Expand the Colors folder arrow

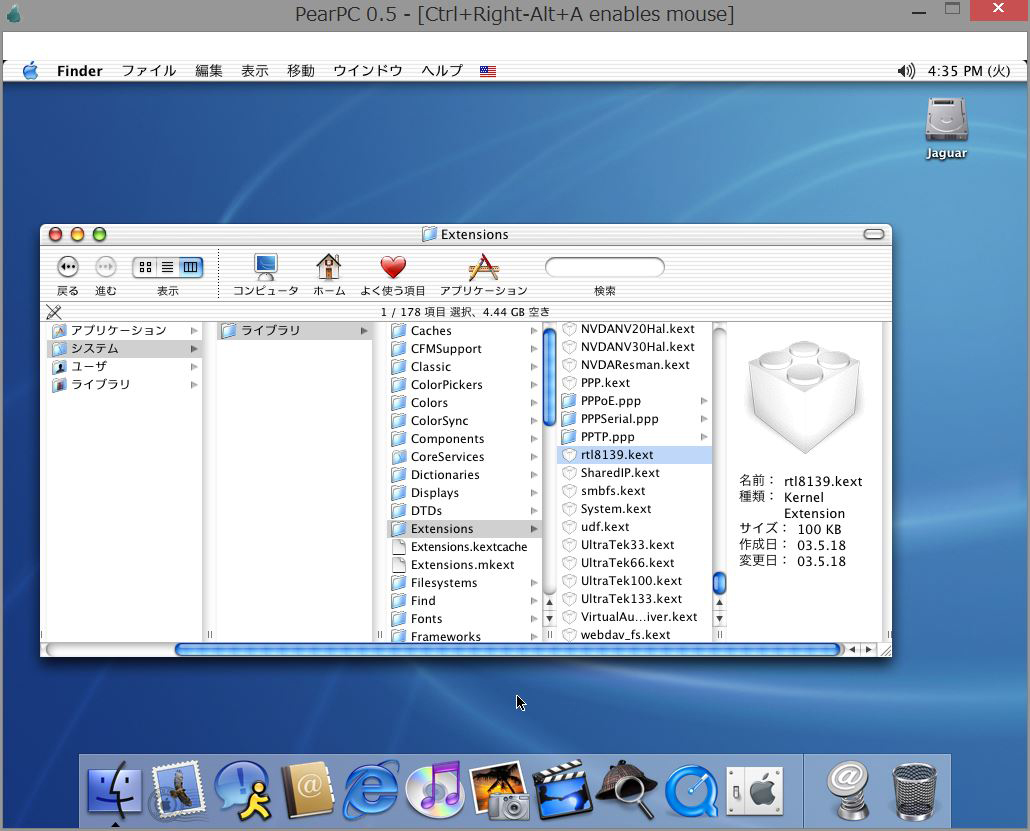click(x=534, y=403)
